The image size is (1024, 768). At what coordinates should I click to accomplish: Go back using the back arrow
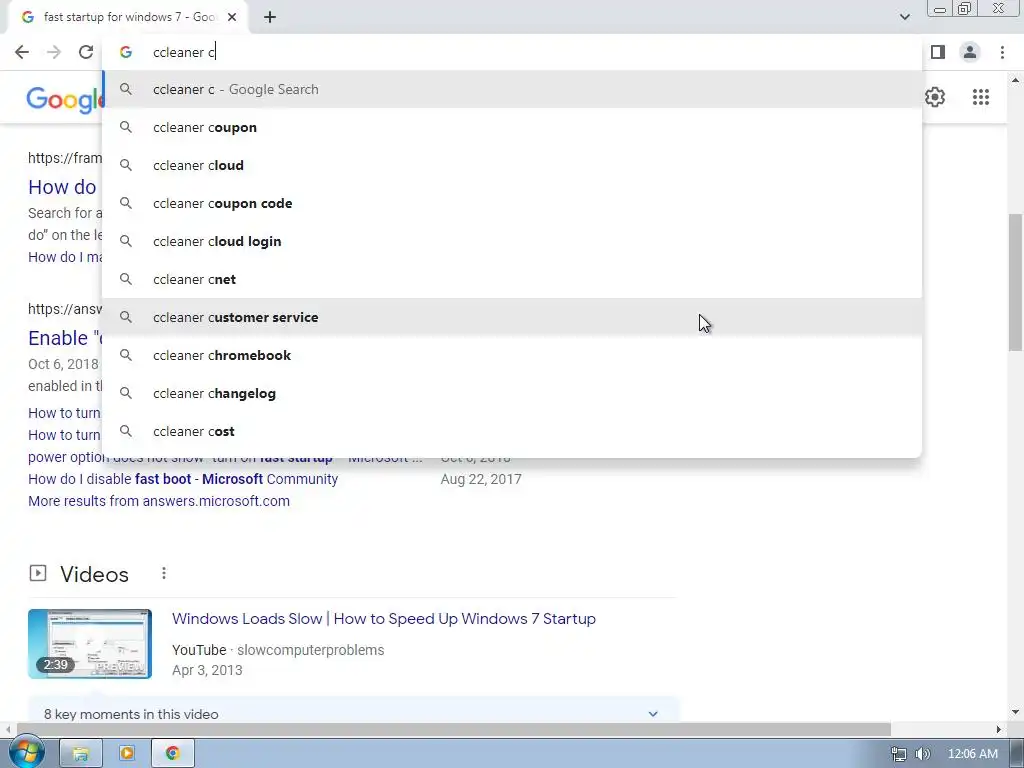pyautogui.click(x=22, y=52)
